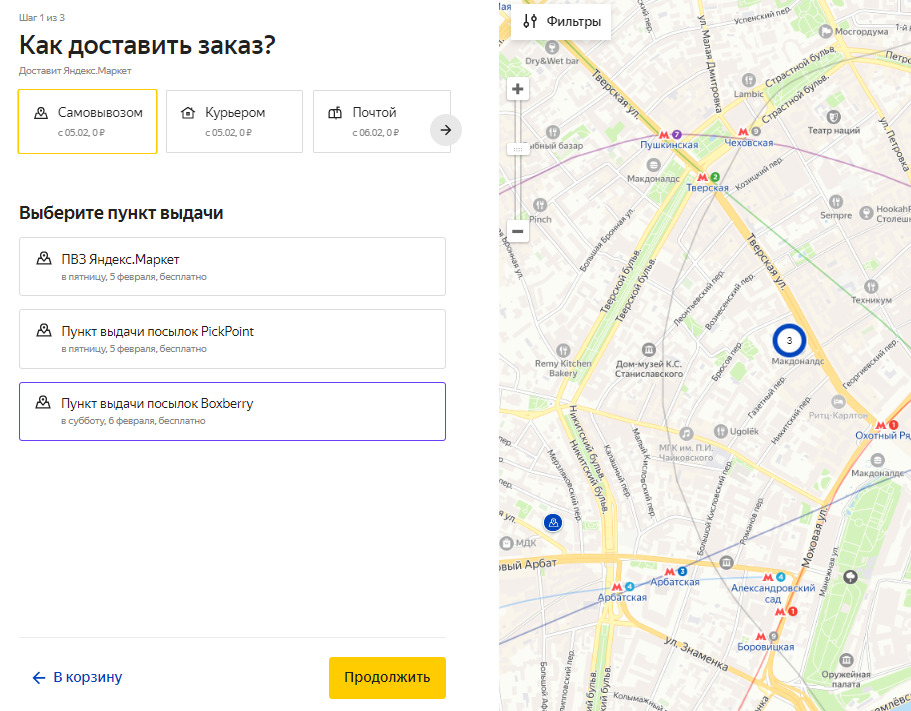This screenshot has width=911, height=711.
Task: Click the map zoom slider handle
Action: (518, 149)
